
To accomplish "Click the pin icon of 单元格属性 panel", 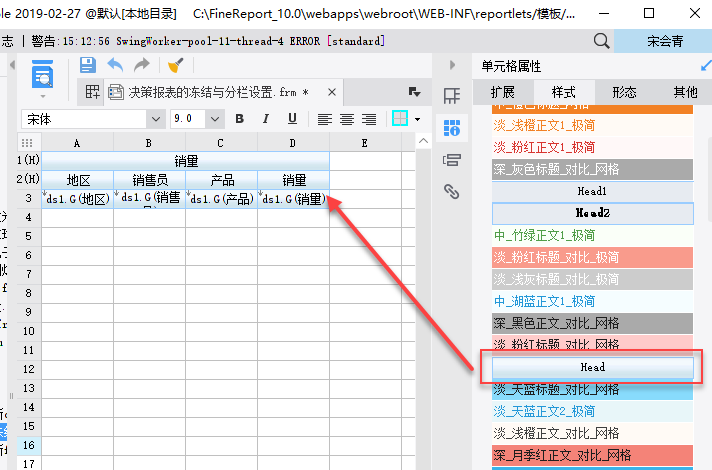I will (x=706, y=66).
